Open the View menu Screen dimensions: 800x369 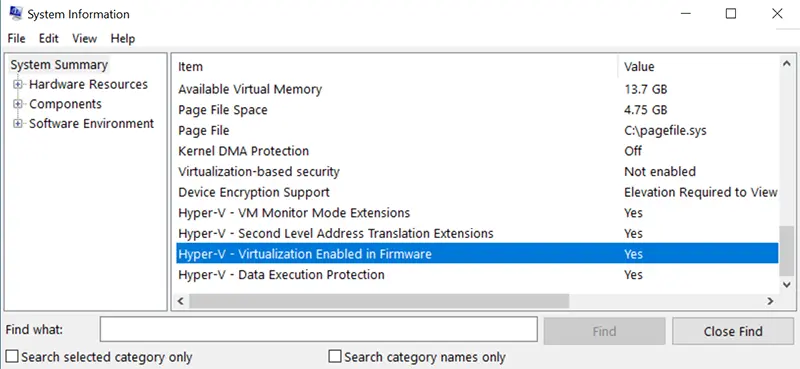point(84,38)
